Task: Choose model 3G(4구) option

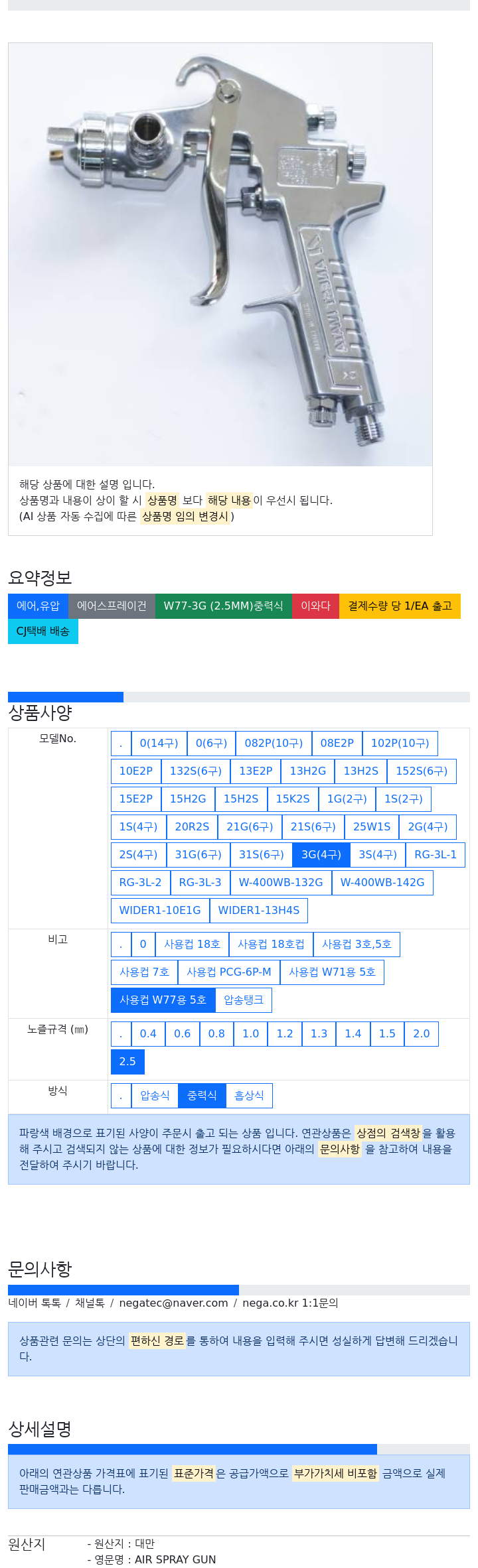Action: point(321,855)
